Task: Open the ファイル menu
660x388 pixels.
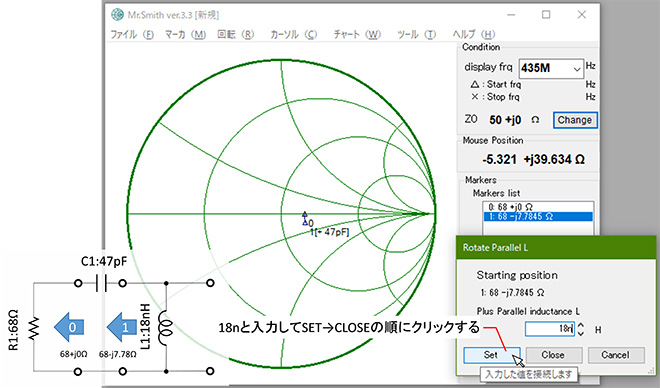Action: tap(132, 35)
